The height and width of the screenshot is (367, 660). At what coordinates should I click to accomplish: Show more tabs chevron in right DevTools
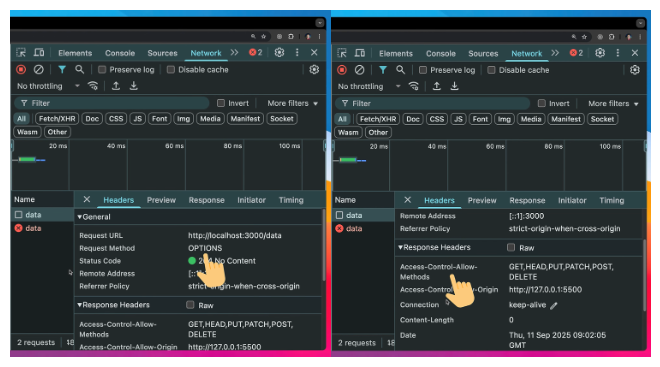point(555,53)
